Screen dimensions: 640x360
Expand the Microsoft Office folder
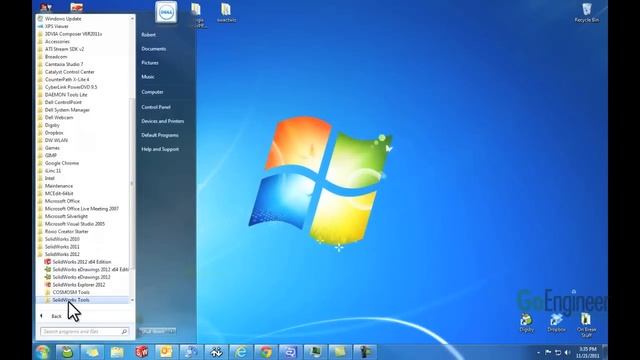pos(62,201)
